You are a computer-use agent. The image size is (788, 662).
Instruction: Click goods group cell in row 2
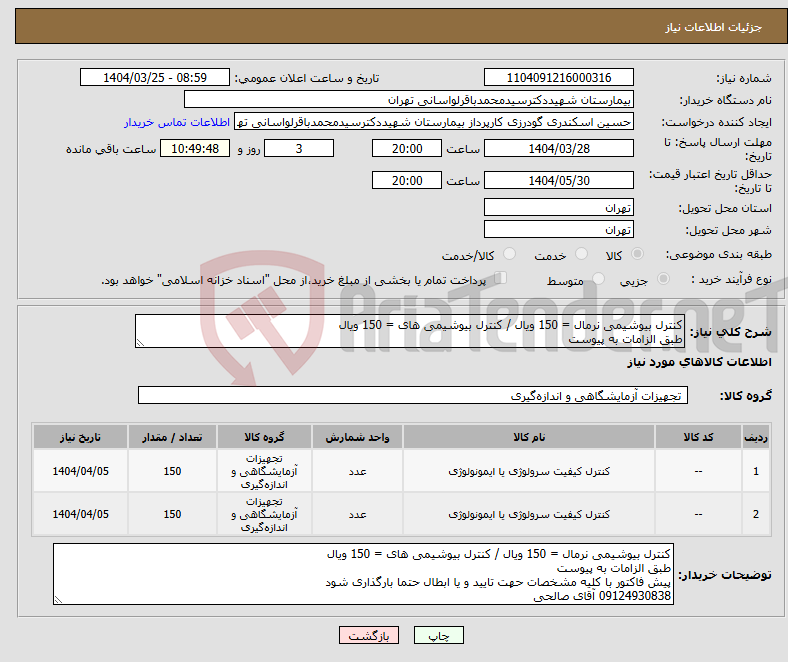[x=264, y=514]
